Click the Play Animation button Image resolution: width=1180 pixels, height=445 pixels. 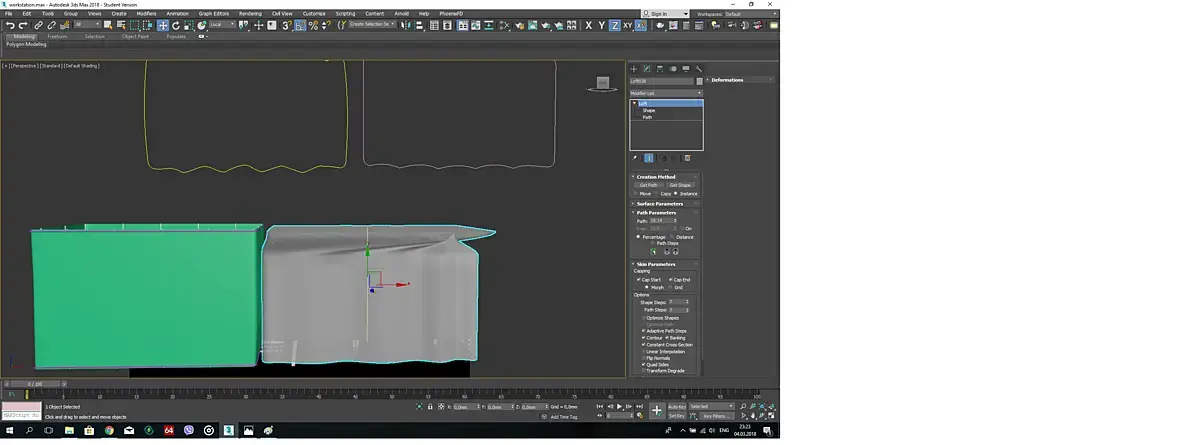(620, 407)
